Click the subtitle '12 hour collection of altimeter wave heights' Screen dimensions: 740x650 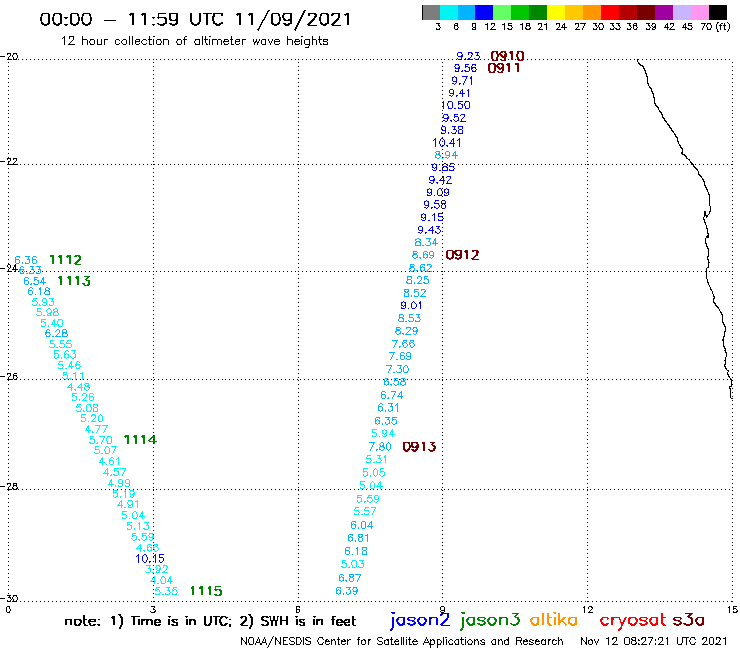coord(194,41)
